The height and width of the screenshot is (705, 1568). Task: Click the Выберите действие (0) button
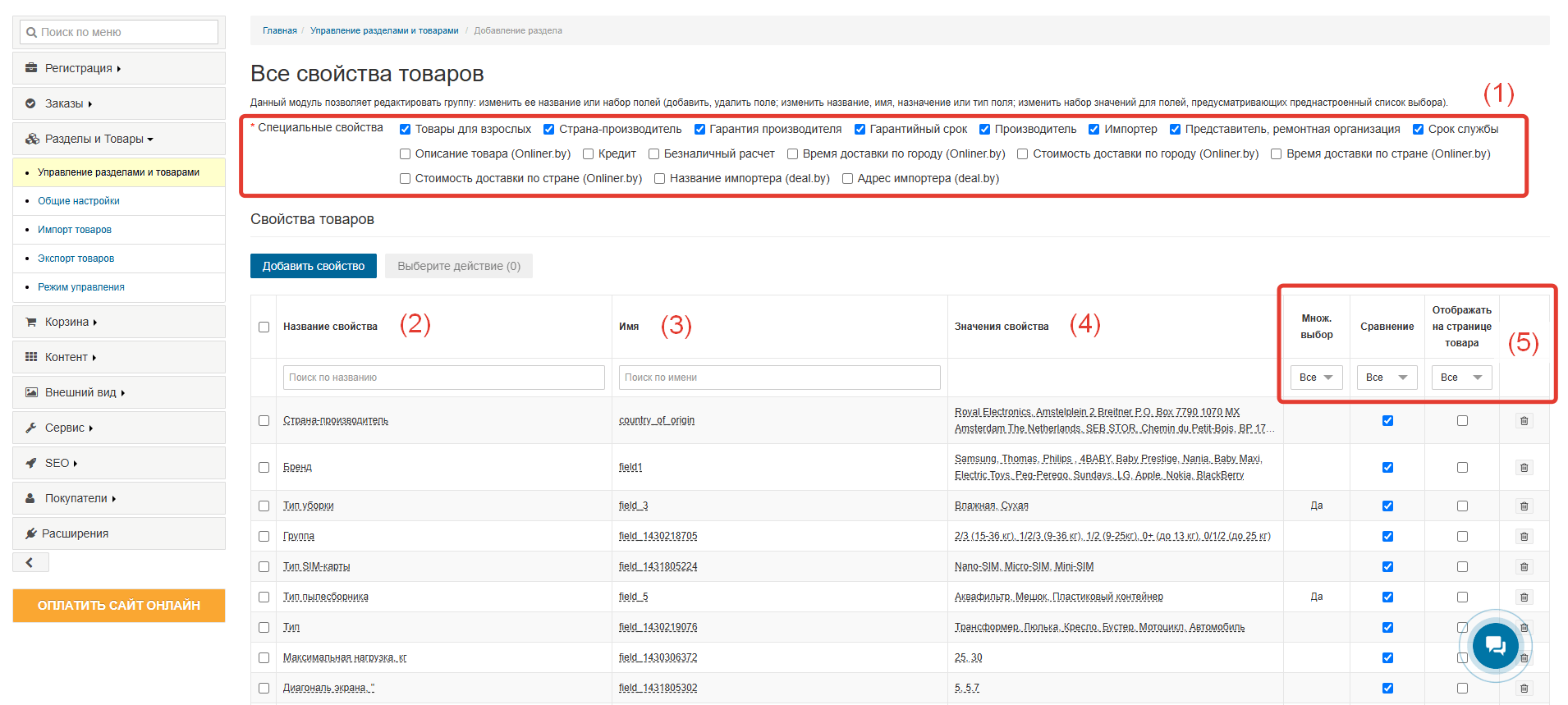[x=459, y=266]
